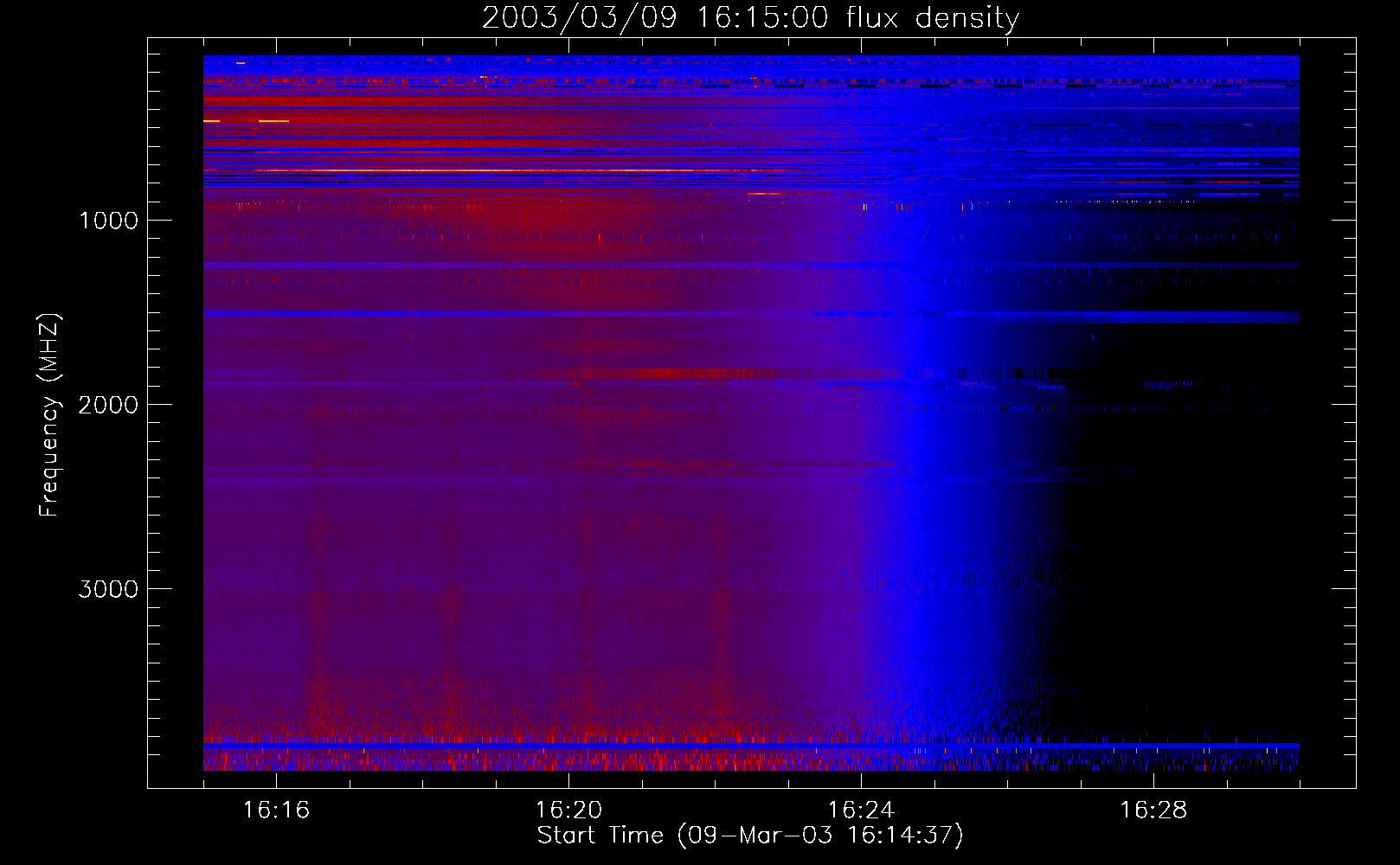
Task: Select the 'Frequency (MHZ)' y-axis label
Action: pyautogui.click(x=49, y=414)
